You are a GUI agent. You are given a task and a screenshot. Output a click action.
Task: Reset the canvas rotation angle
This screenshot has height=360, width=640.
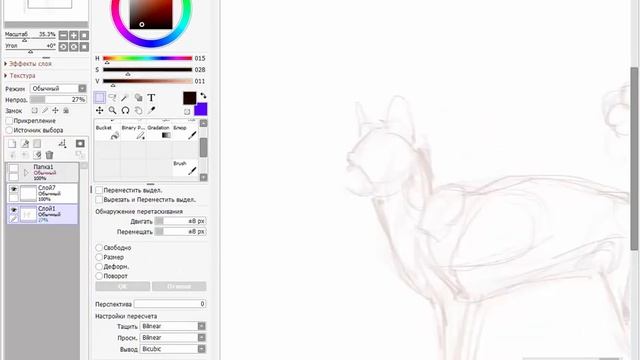(x=84, y=47)
